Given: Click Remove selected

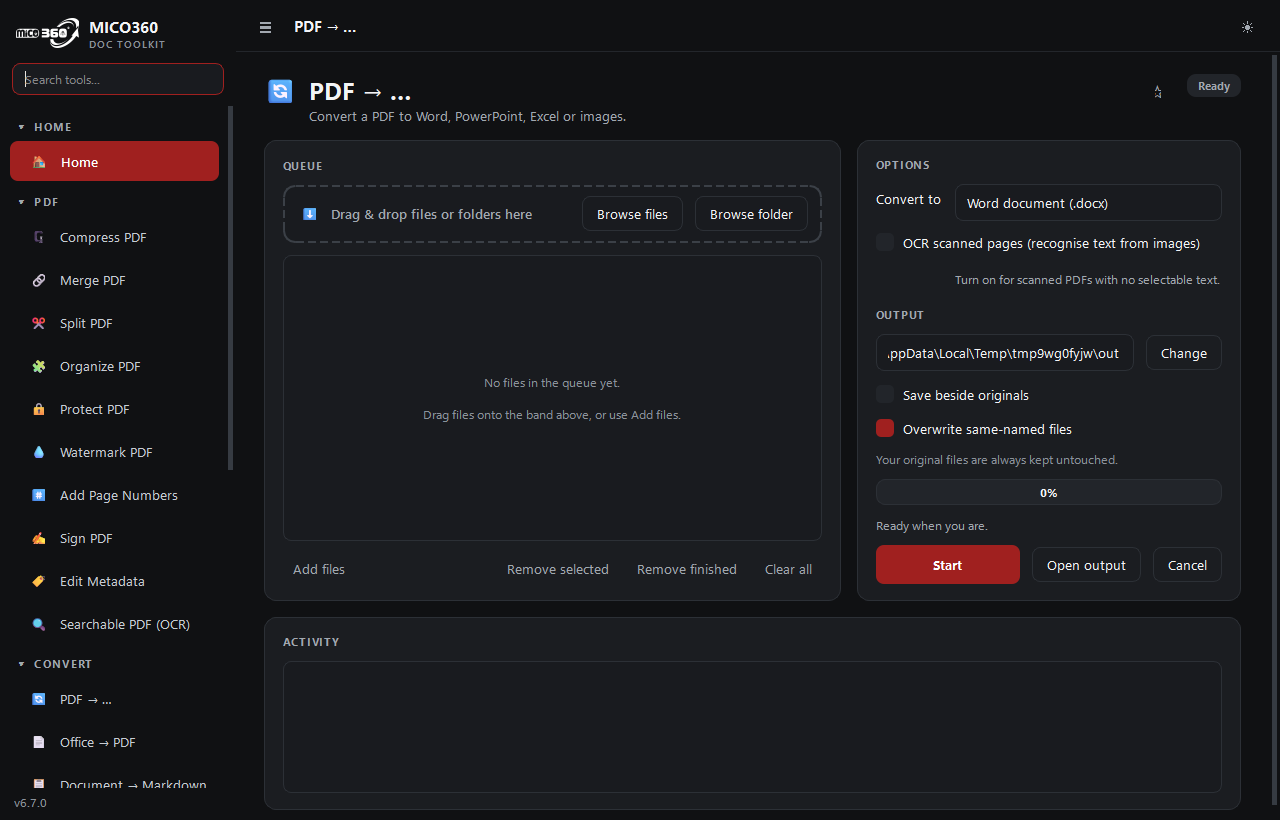Looking at the screenshot, I should (557, 569).
